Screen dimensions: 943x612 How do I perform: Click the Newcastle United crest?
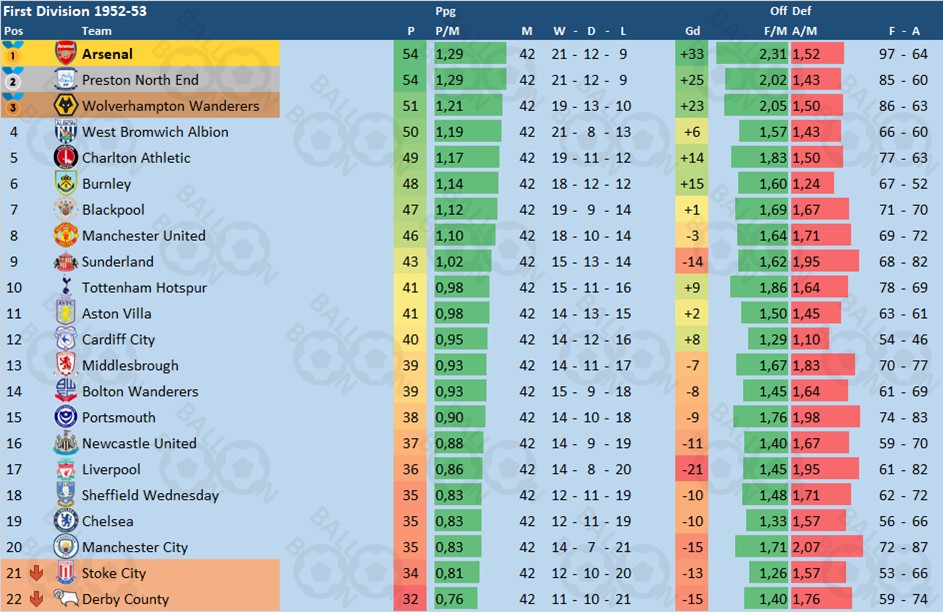(x=66, y=443)
